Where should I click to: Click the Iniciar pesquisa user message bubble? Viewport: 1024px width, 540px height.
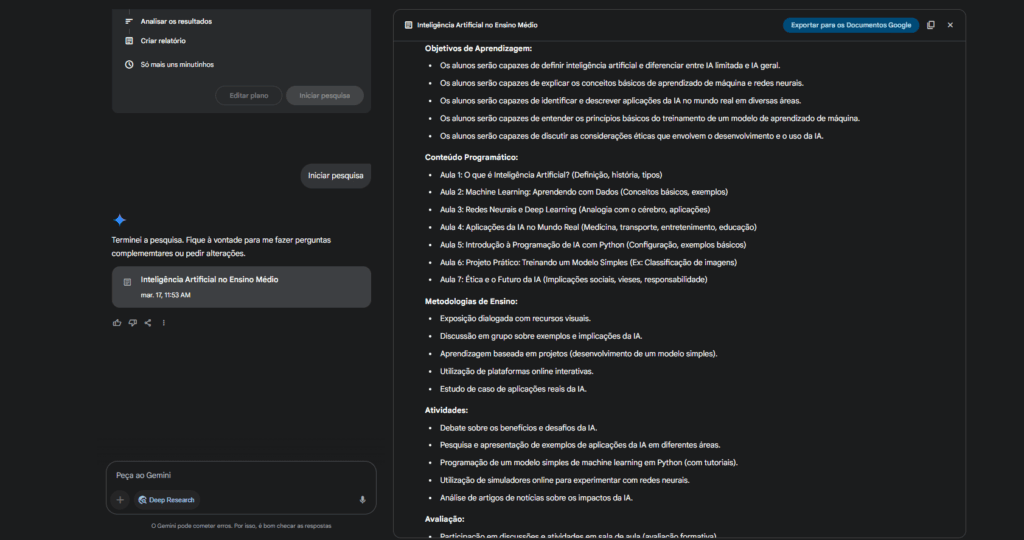coord(336,175)
